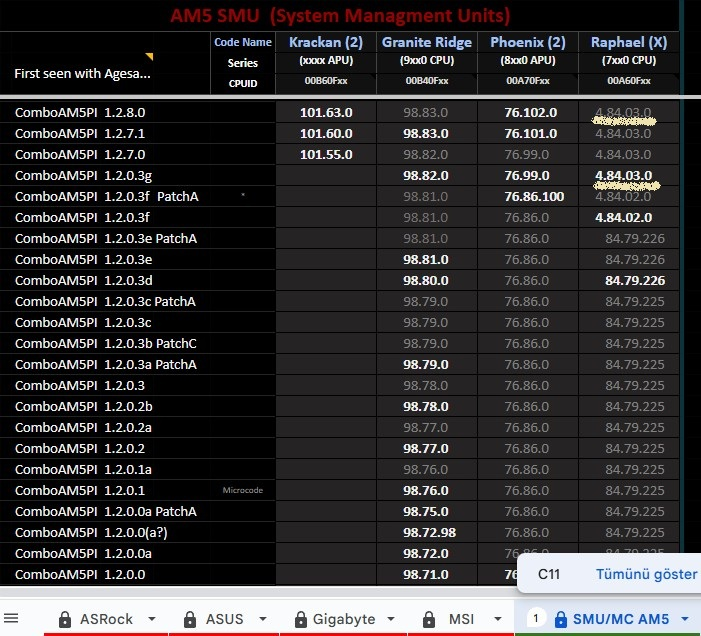Select the 00A70Fxx CPUID cell
701x636 pixels.
point(528,81)
